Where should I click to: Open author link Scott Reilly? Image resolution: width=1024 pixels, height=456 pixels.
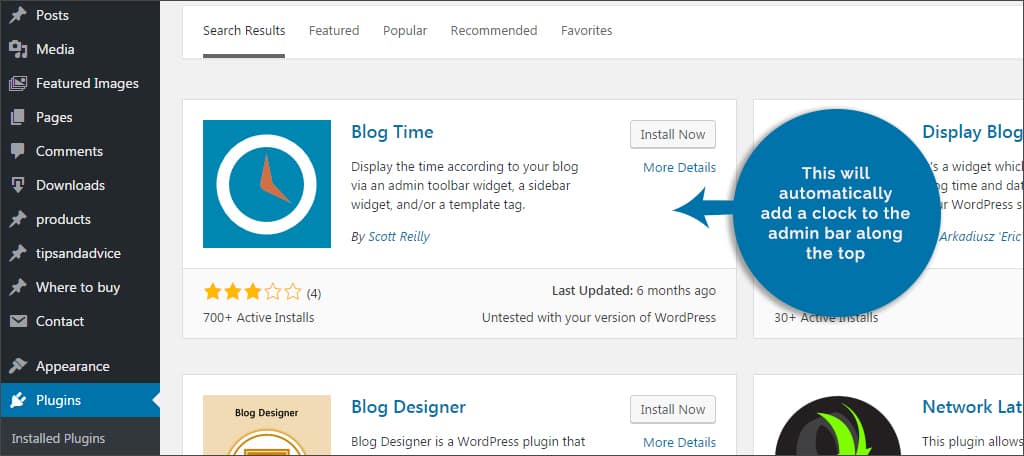tap(398, 236)
